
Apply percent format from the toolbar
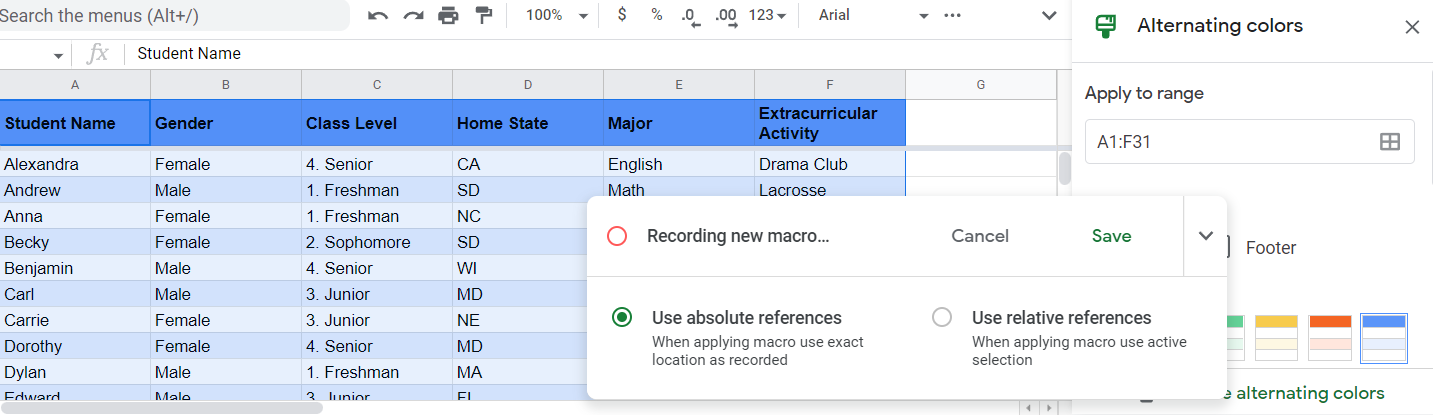[x=656, y=15]
